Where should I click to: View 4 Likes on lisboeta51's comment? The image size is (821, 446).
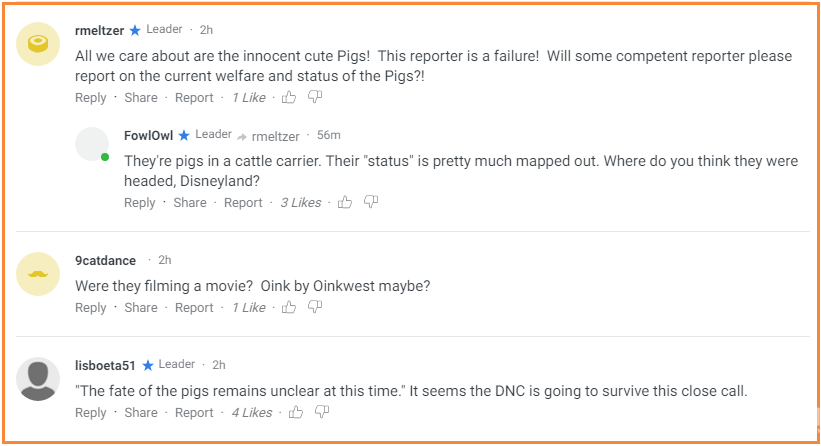tap(251, 413)
